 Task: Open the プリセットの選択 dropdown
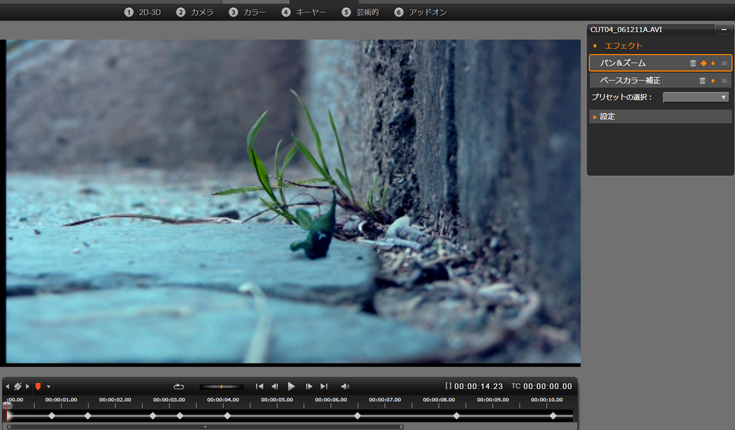[x=696, y=97]
